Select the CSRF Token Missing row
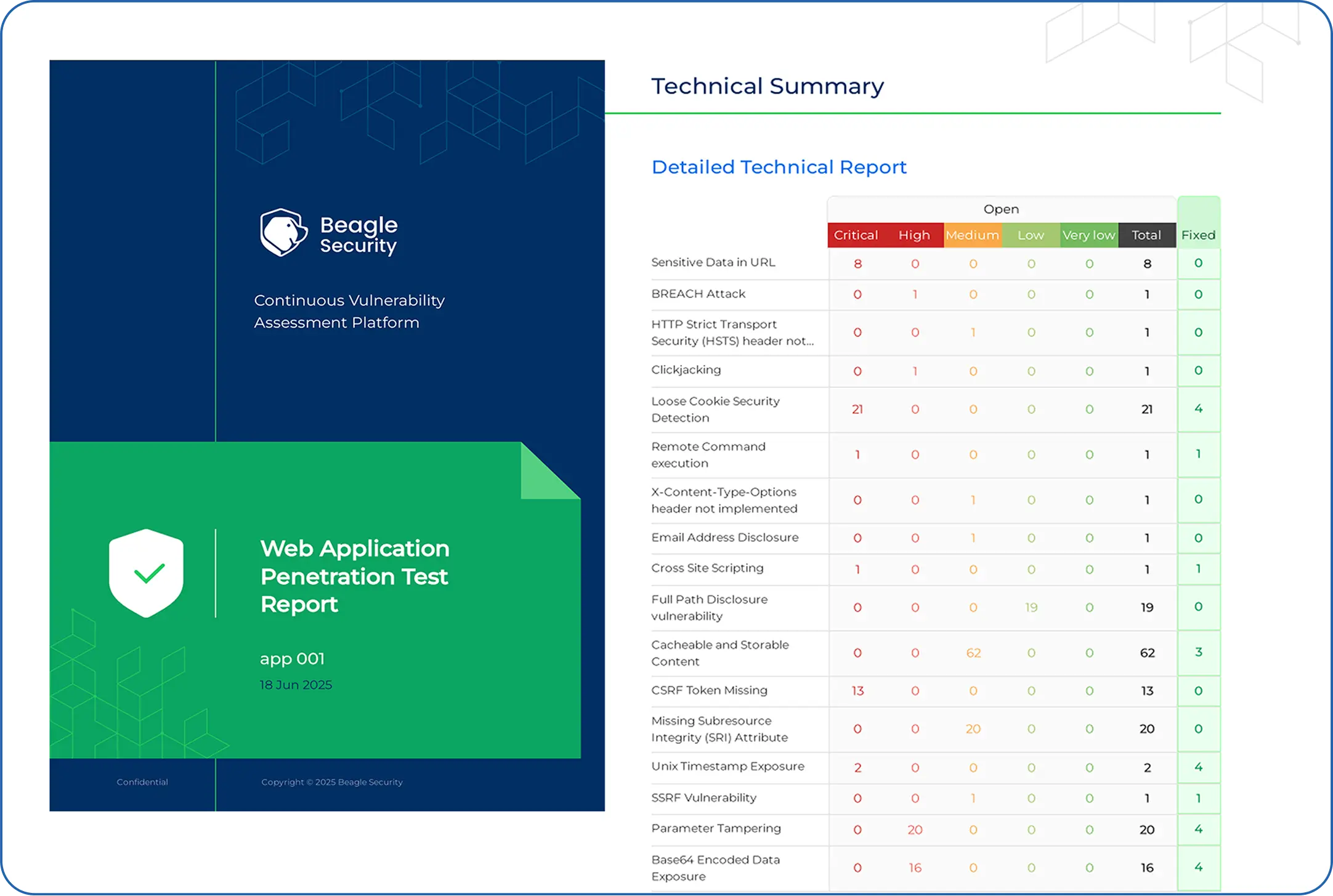1333x896 pixels. [x=936, y=691]
